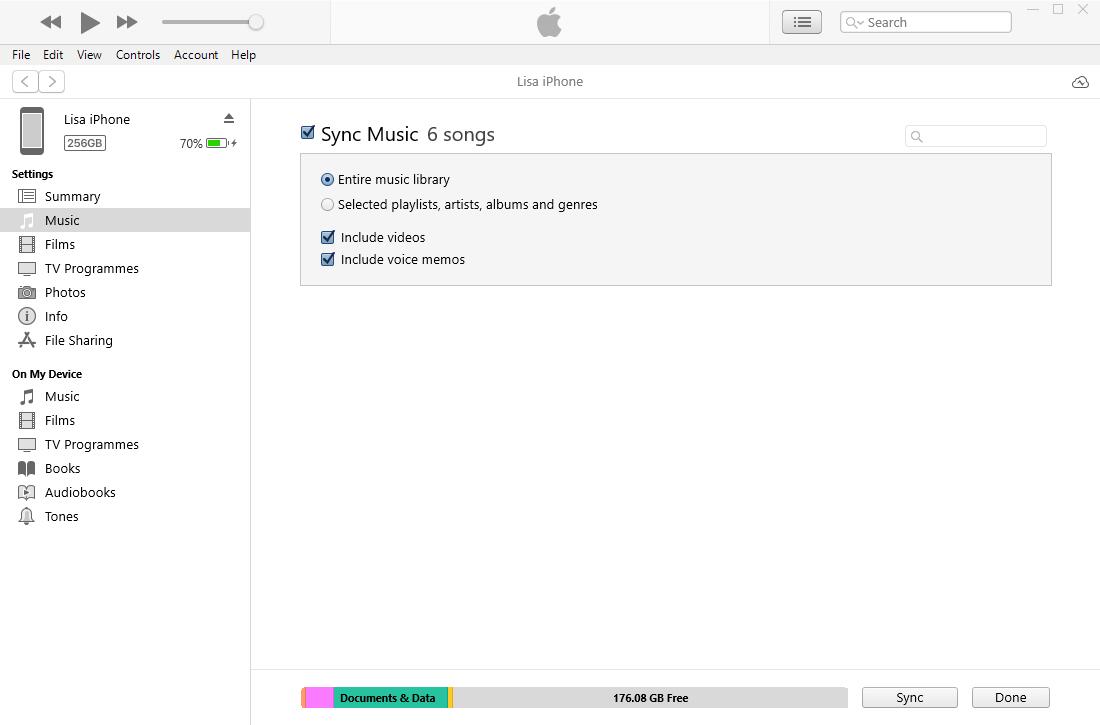Click the iCloud download status icon
This screenshot has width=1100, height=725.
[1080, 82]
